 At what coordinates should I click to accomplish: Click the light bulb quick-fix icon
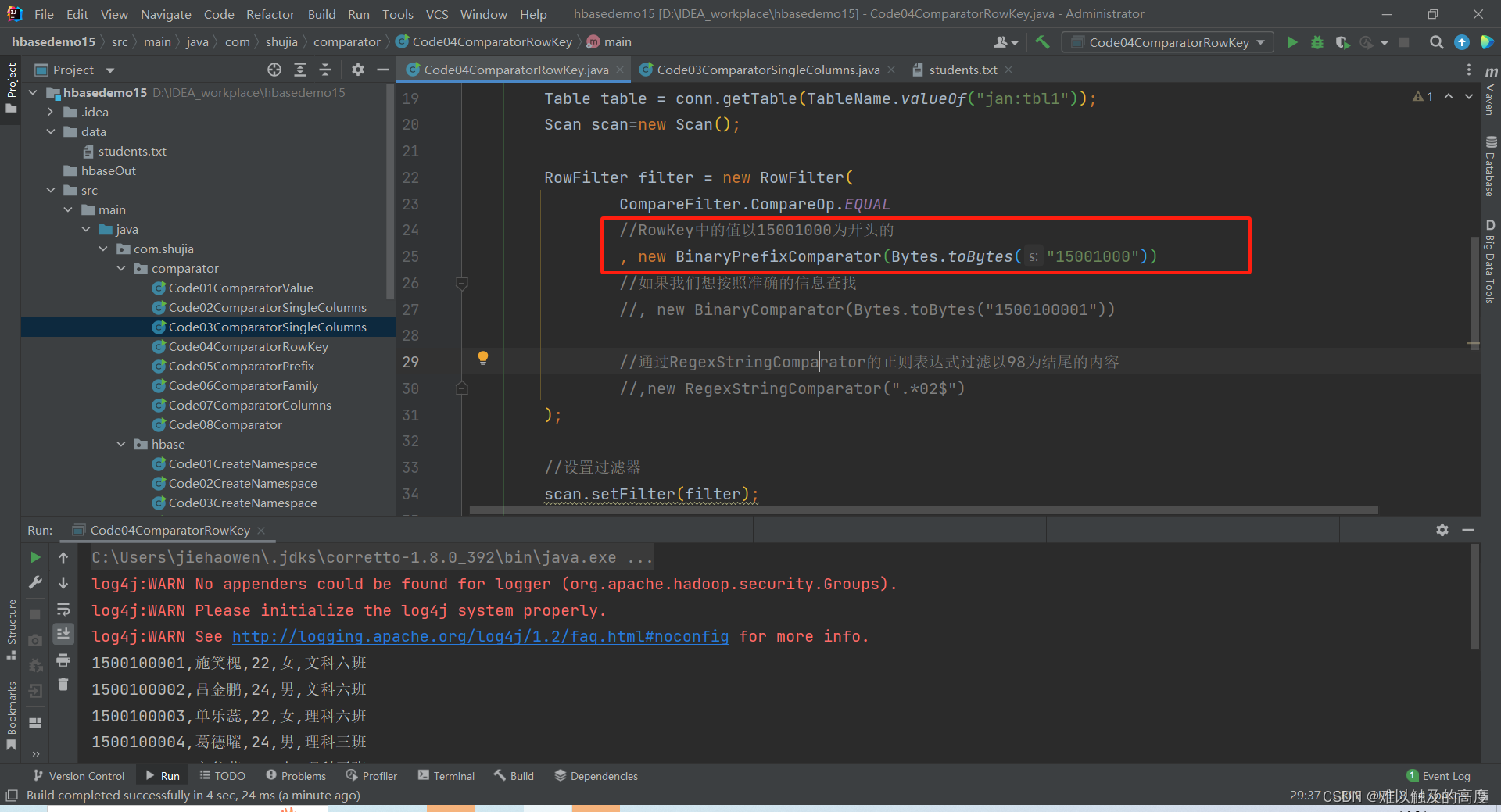click(483, 358)
